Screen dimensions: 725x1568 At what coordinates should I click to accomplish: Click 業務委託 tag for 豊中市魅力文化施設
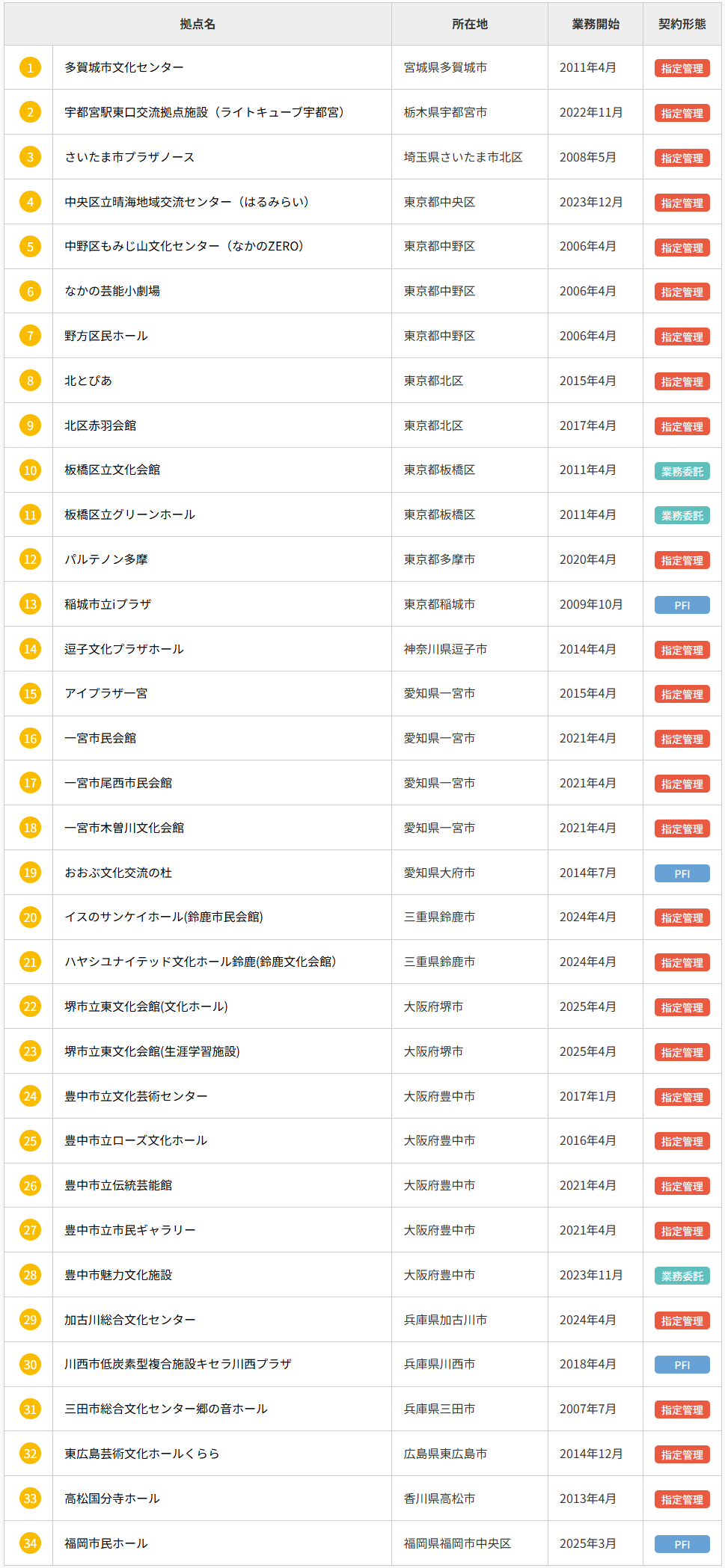(682, 1276)
